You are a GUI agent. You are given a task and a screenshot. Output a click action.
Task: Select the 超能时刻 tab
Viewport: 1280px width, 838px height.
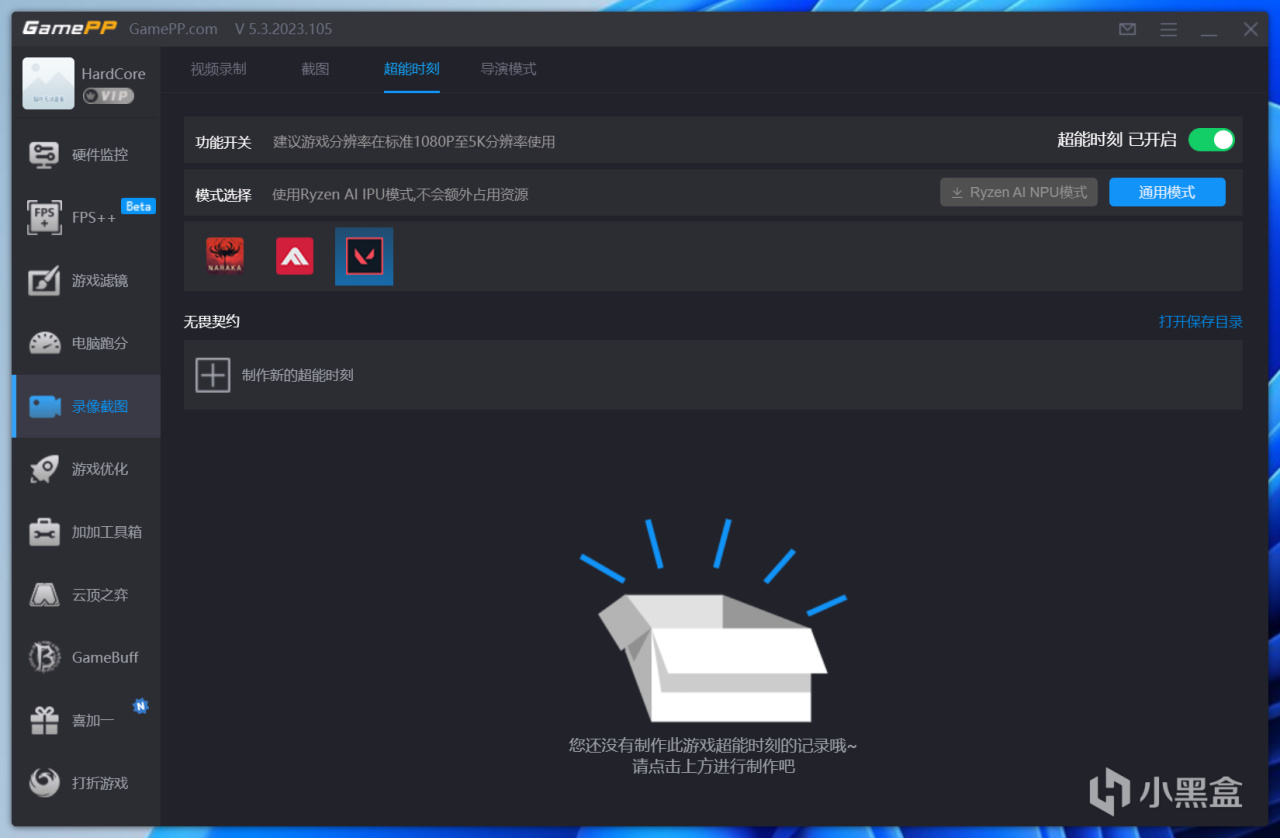(411, 69)
